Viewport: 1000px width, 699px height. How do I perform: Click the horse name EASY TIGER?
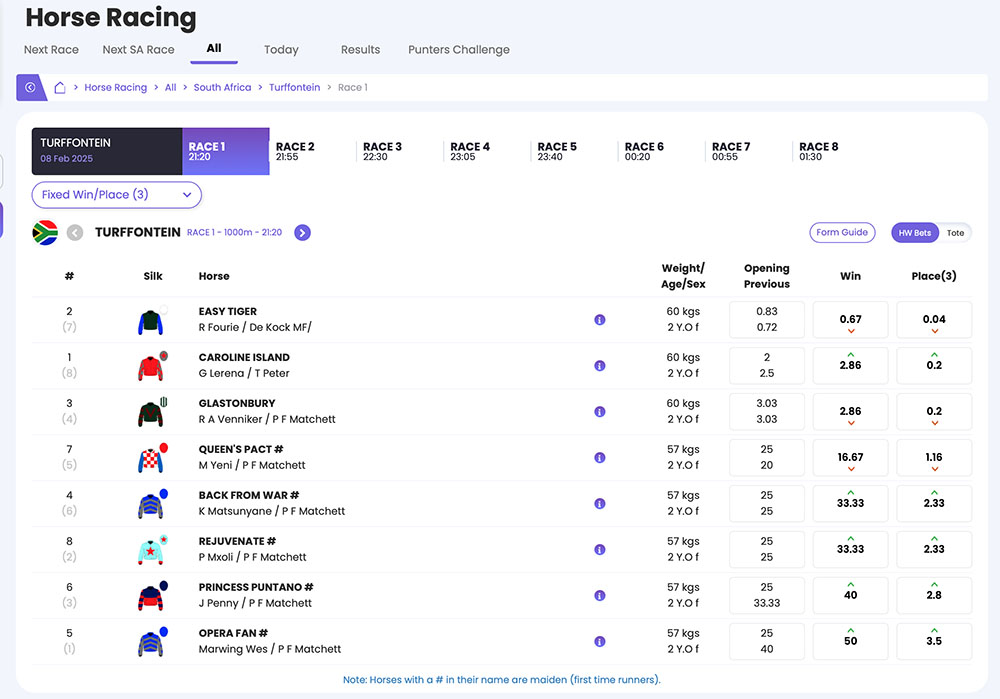(x=228, y=311)
